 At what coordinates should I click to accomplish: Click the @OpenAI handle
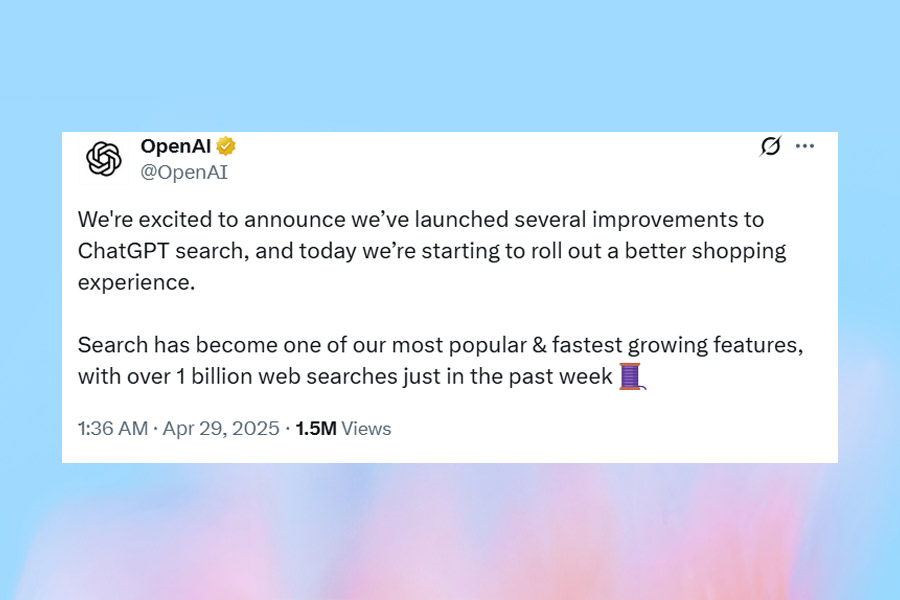coord(184,172)
